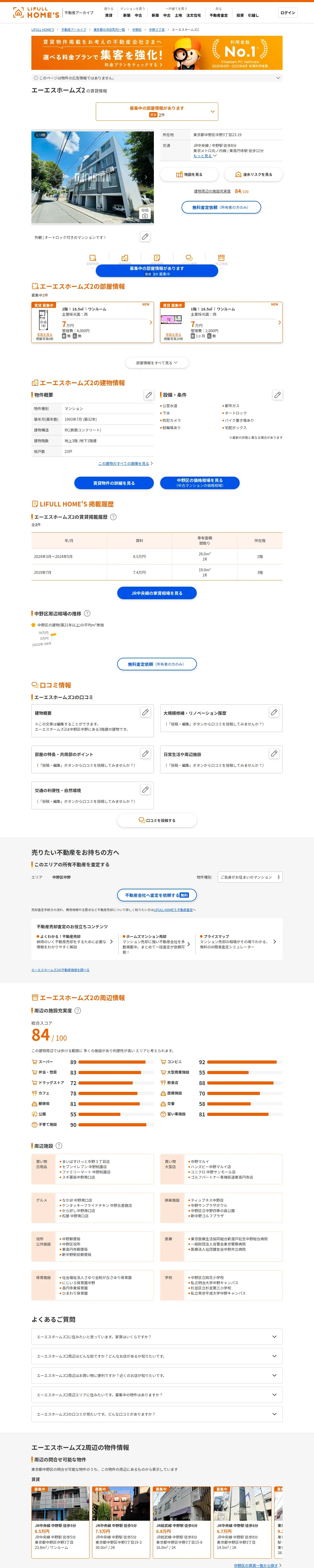Edit the photo caption with pencil icon

click(145, 237)
